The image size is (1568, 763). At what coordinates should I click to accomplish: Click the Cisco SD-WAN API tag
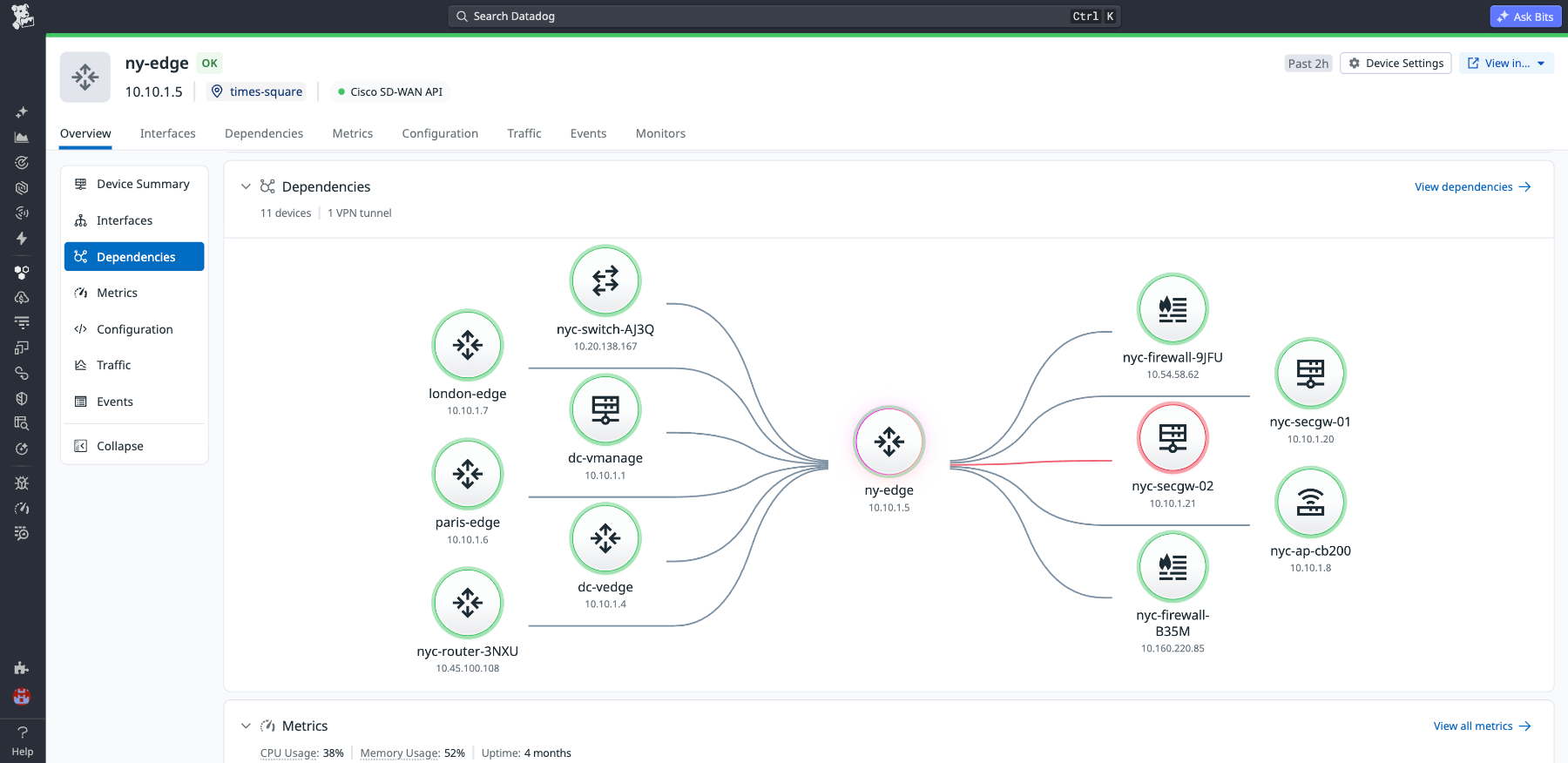coord(390,91)
